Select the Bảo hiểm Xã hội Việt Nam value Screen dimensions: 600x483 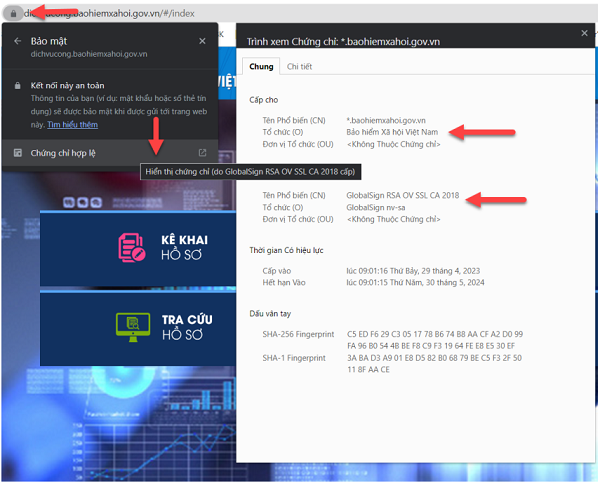click(x=392, y=132)
